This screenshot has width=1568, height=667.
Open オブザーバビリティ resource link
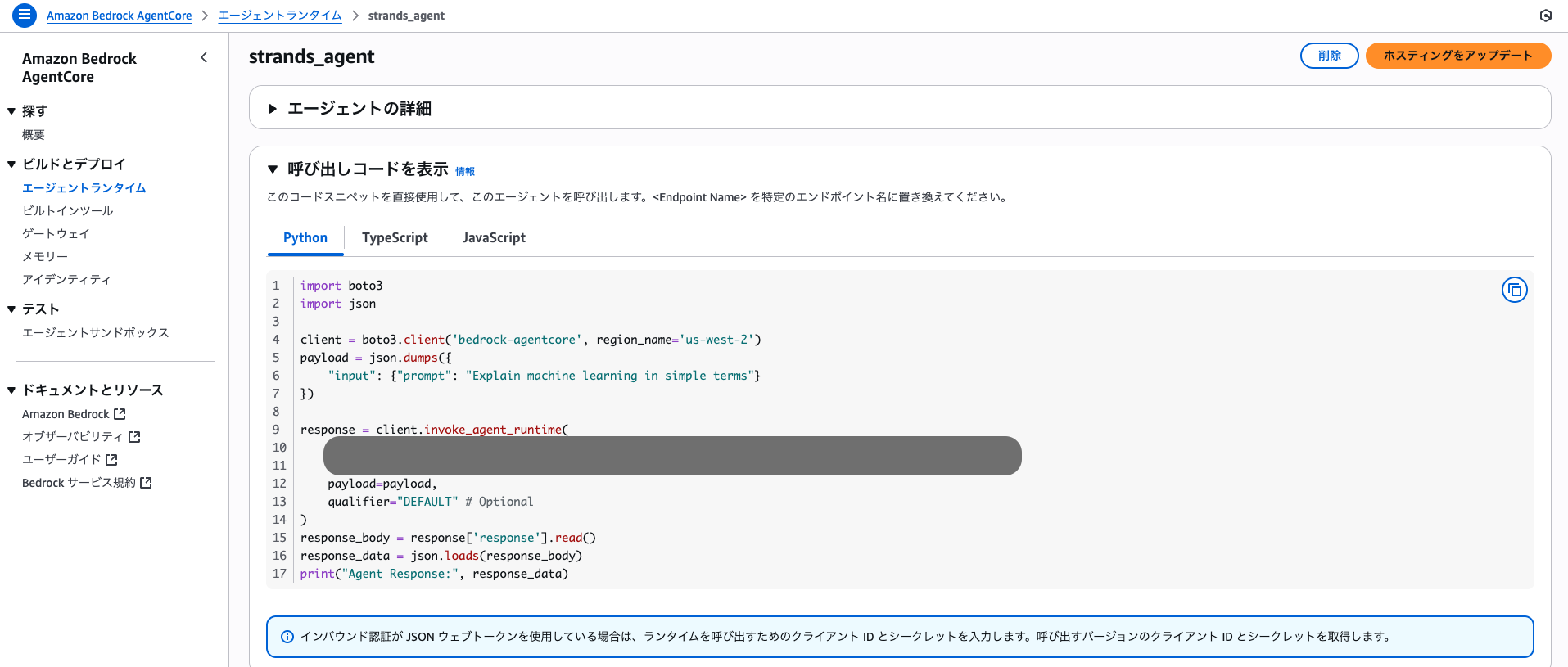[x=73, y=437]
